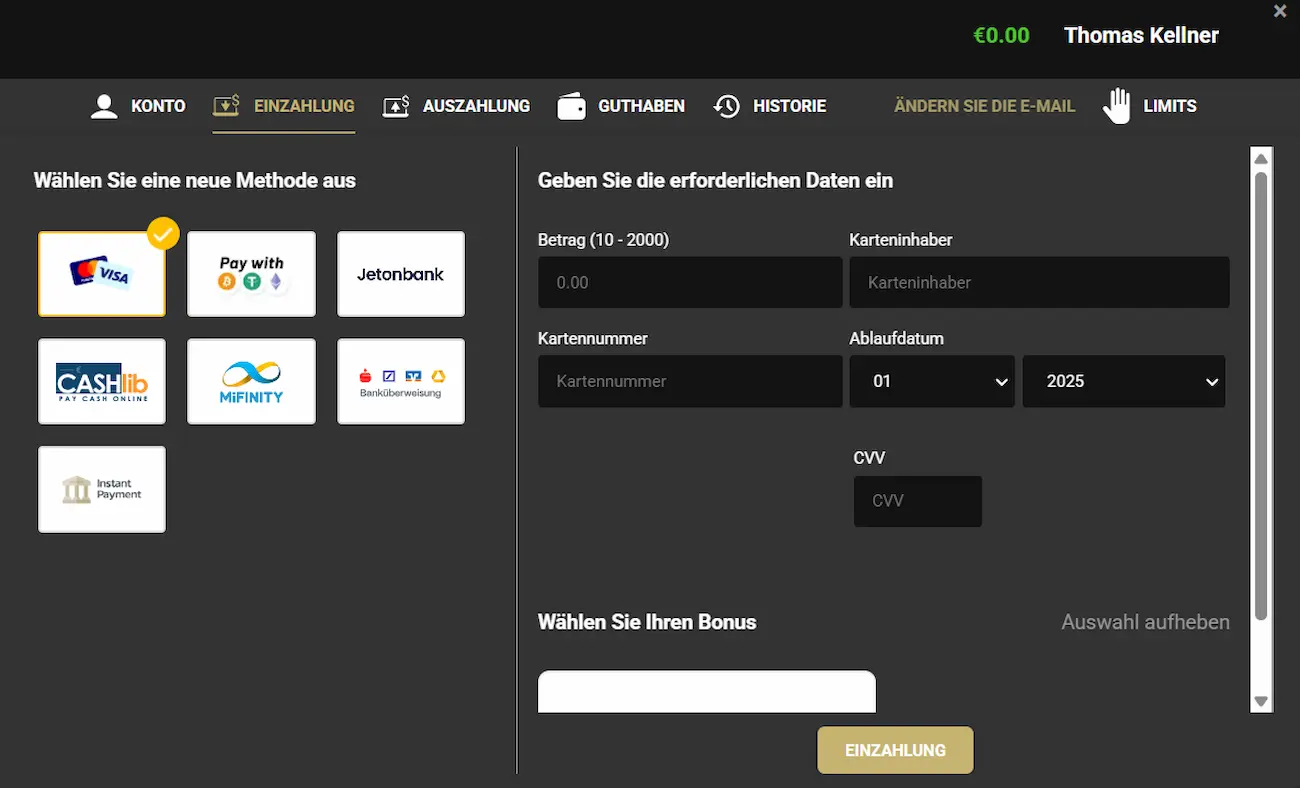The width and height of the screenshot is (1300, 788).
Task: Go to the Guthaben tab
Action: click(x=621, y=106)
